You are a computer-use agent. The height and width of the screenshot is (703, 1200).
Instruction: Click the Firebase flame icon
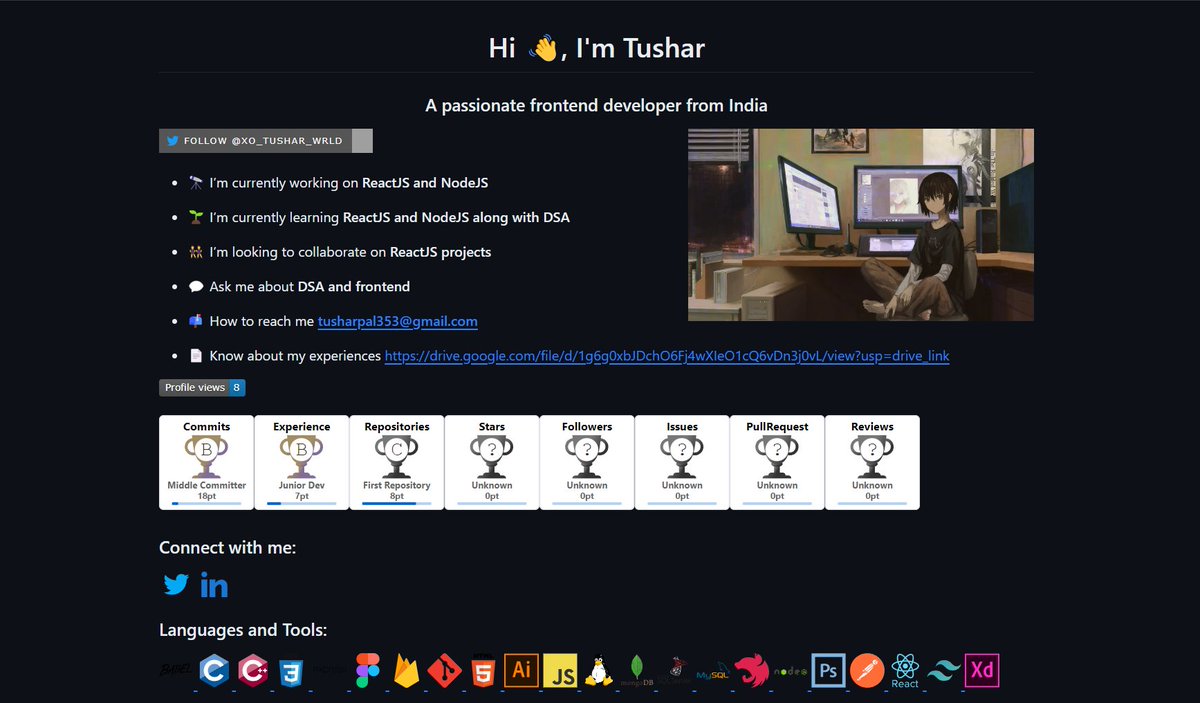406,671
